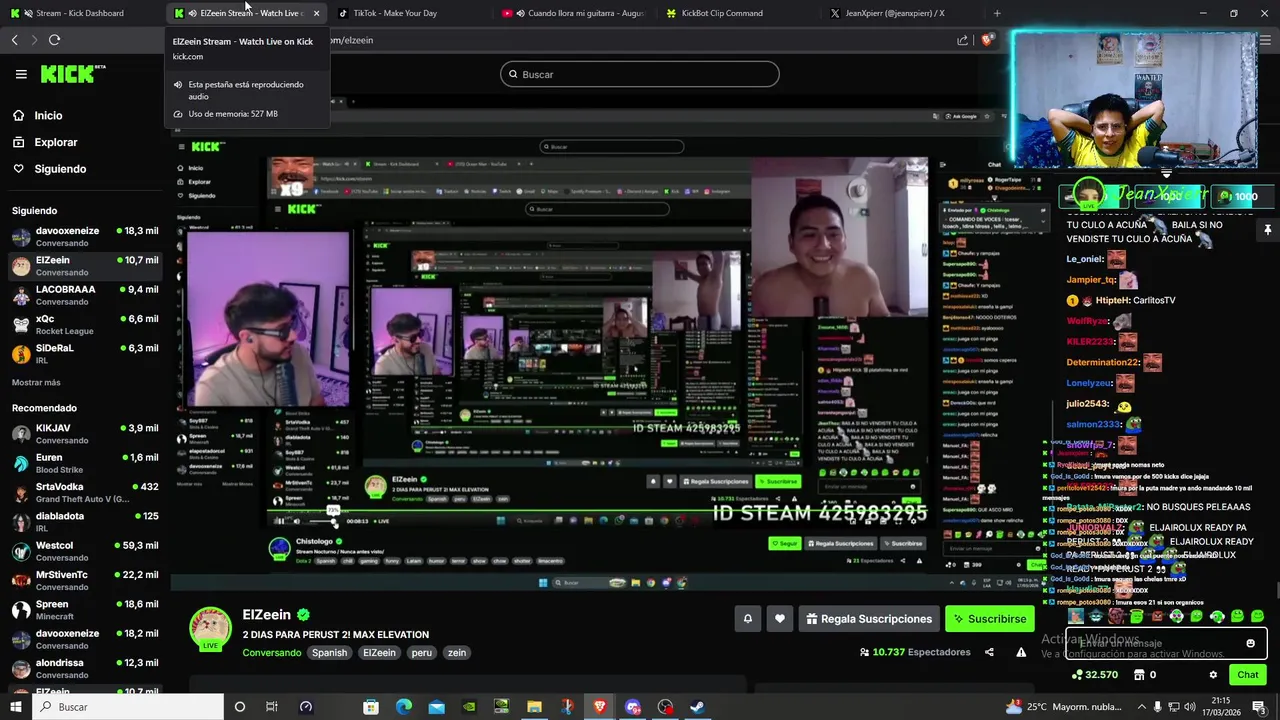Open File Explorer from the taskbar
The width and height of the screenshot is (1280, 720).
point(534,707)
